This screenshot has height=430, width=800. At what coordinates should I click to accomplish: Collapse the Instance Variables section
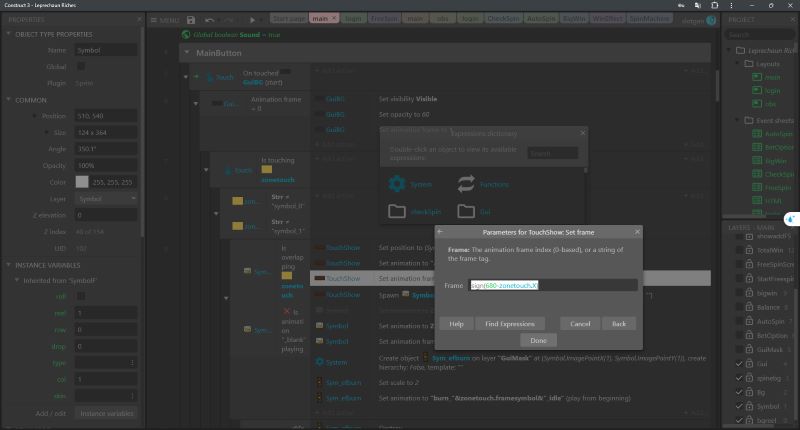coord(8,265)
